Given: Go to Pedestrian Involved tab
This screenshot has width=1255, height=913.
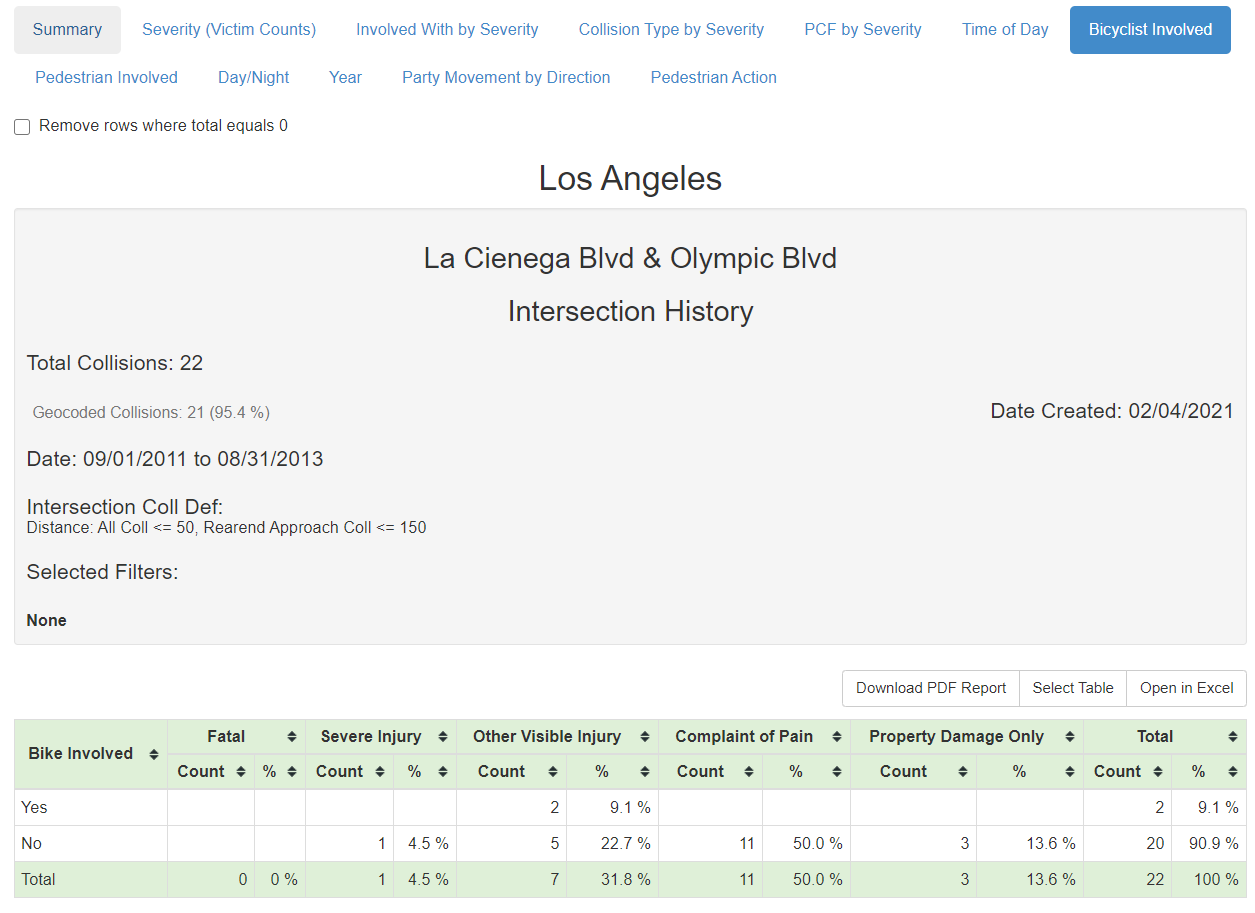Looking at the screenshot, I should coord(106,78).
